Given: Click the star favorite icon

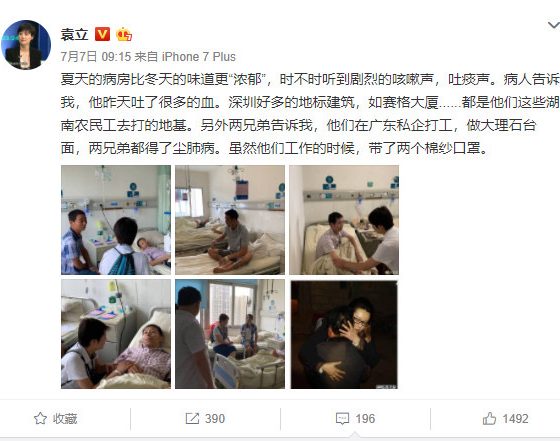Looking at the screenshot, I should pyautogui.click(x=40, y=419).
